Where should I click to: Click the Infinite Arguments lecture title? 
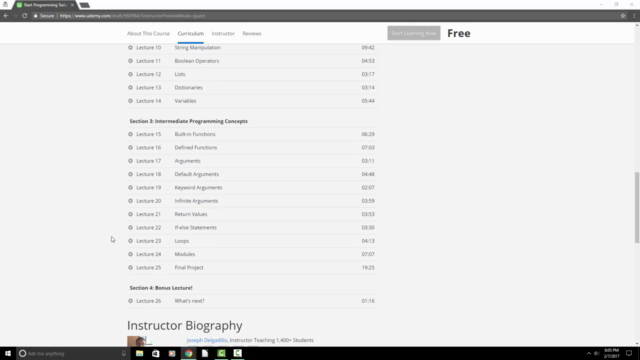(x=196, y=201)
